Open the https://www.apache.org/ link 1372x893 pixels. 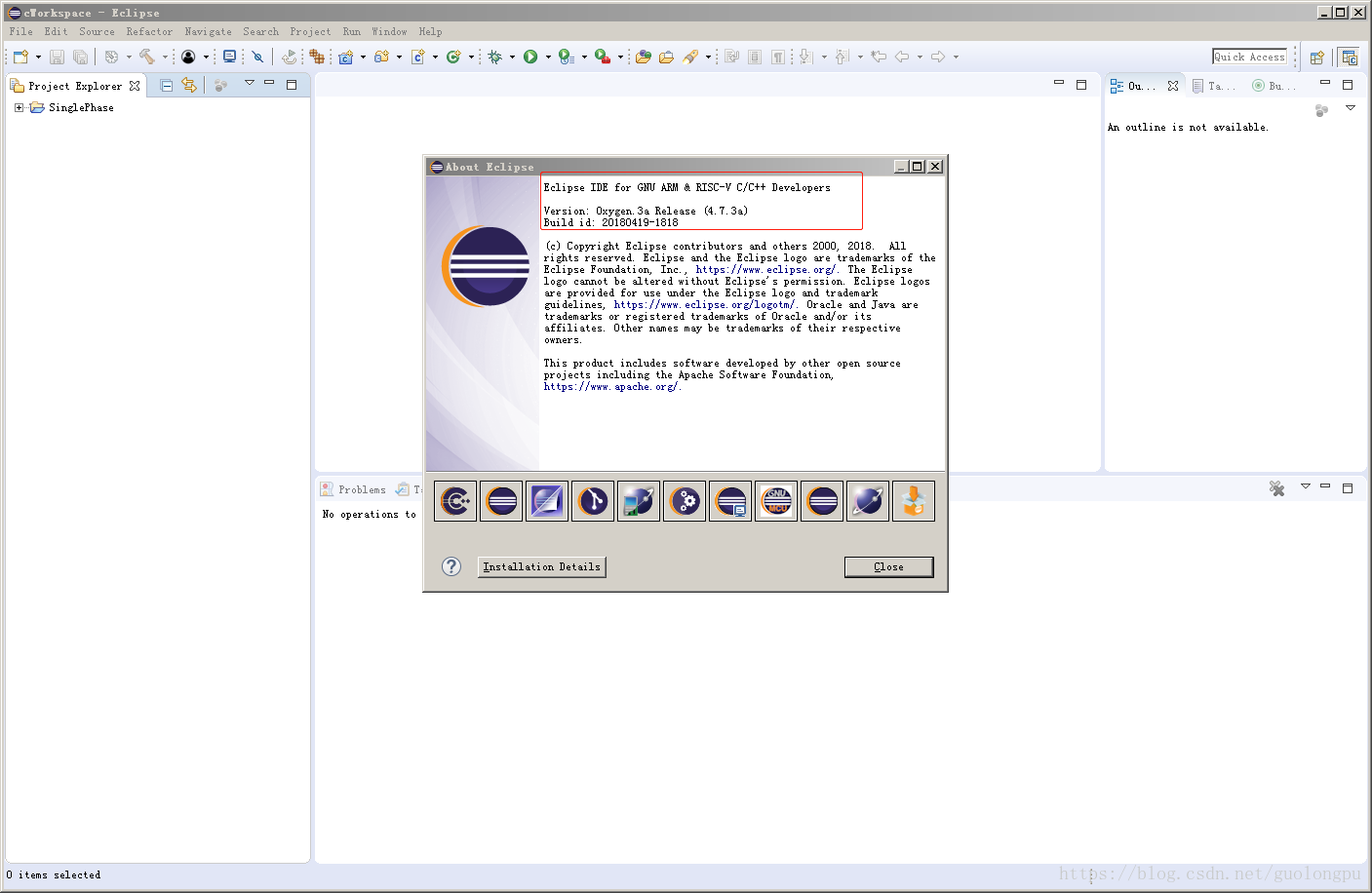click(x=610, y=387)
